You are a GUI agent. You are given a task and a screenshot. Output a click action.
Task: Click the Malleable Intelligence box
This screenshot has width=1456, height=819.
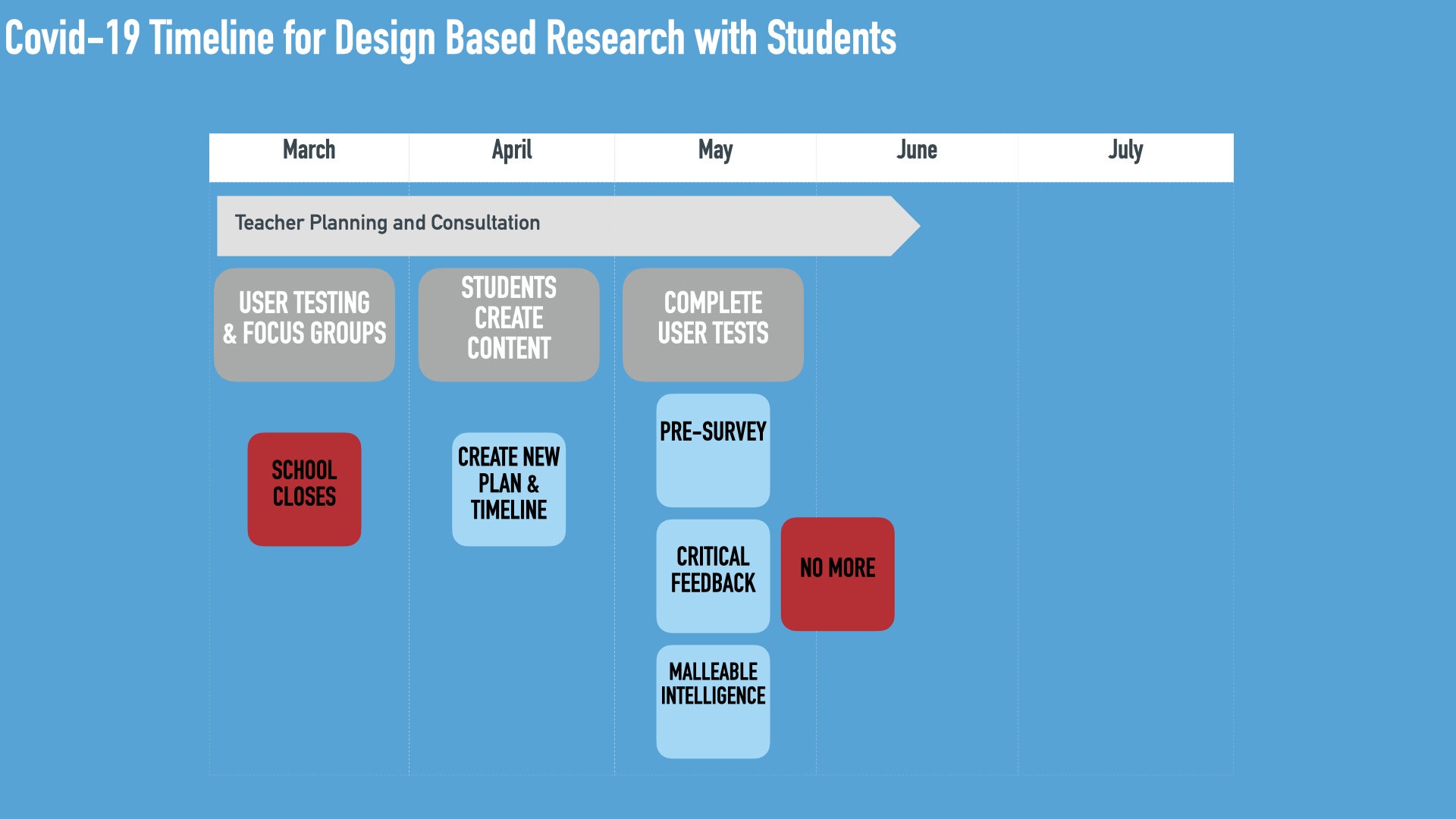713,701
